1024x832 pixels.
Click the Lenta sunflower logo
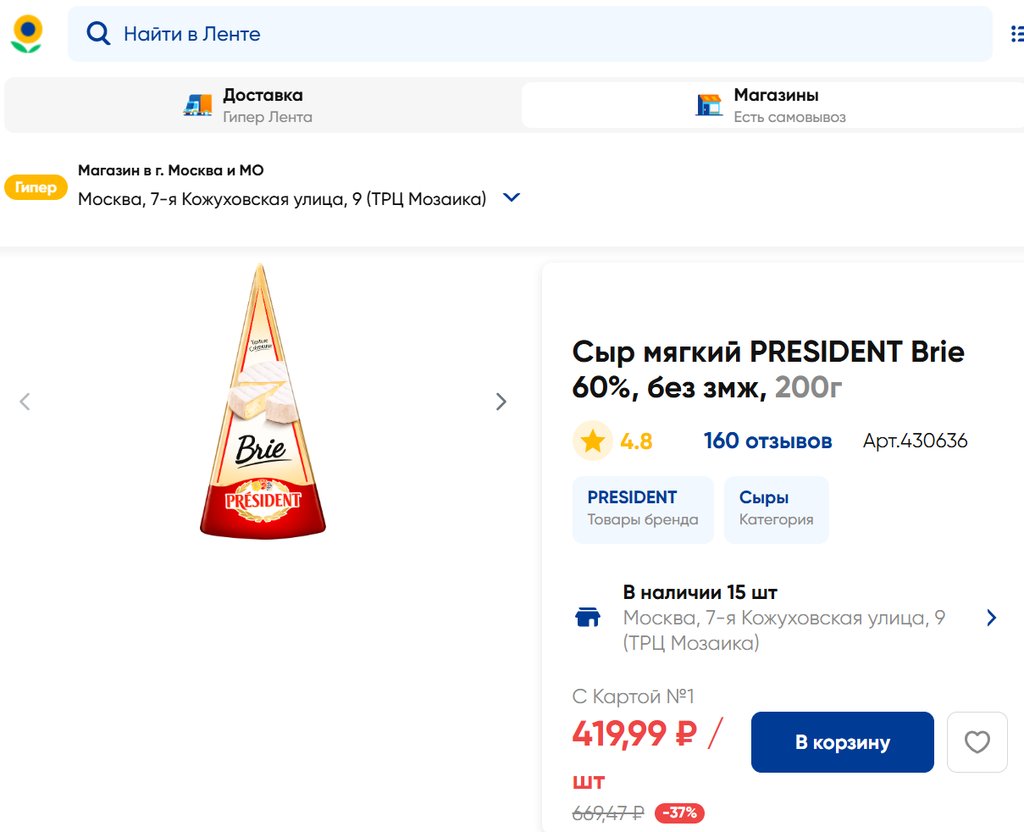27,34
